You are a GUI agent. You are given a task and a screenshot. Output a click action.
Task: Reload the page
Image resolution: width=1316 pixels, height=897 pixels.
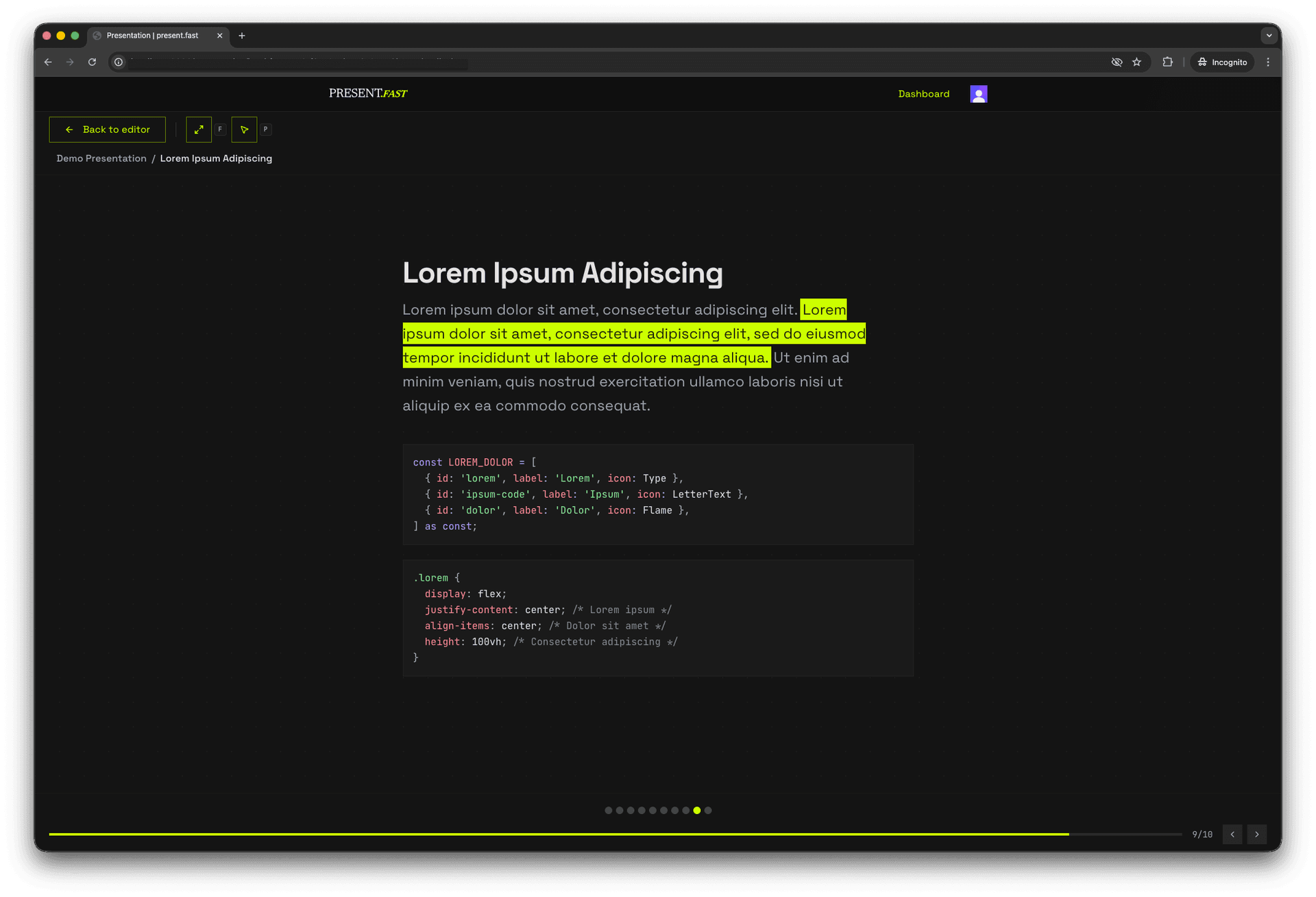point(92,62)
